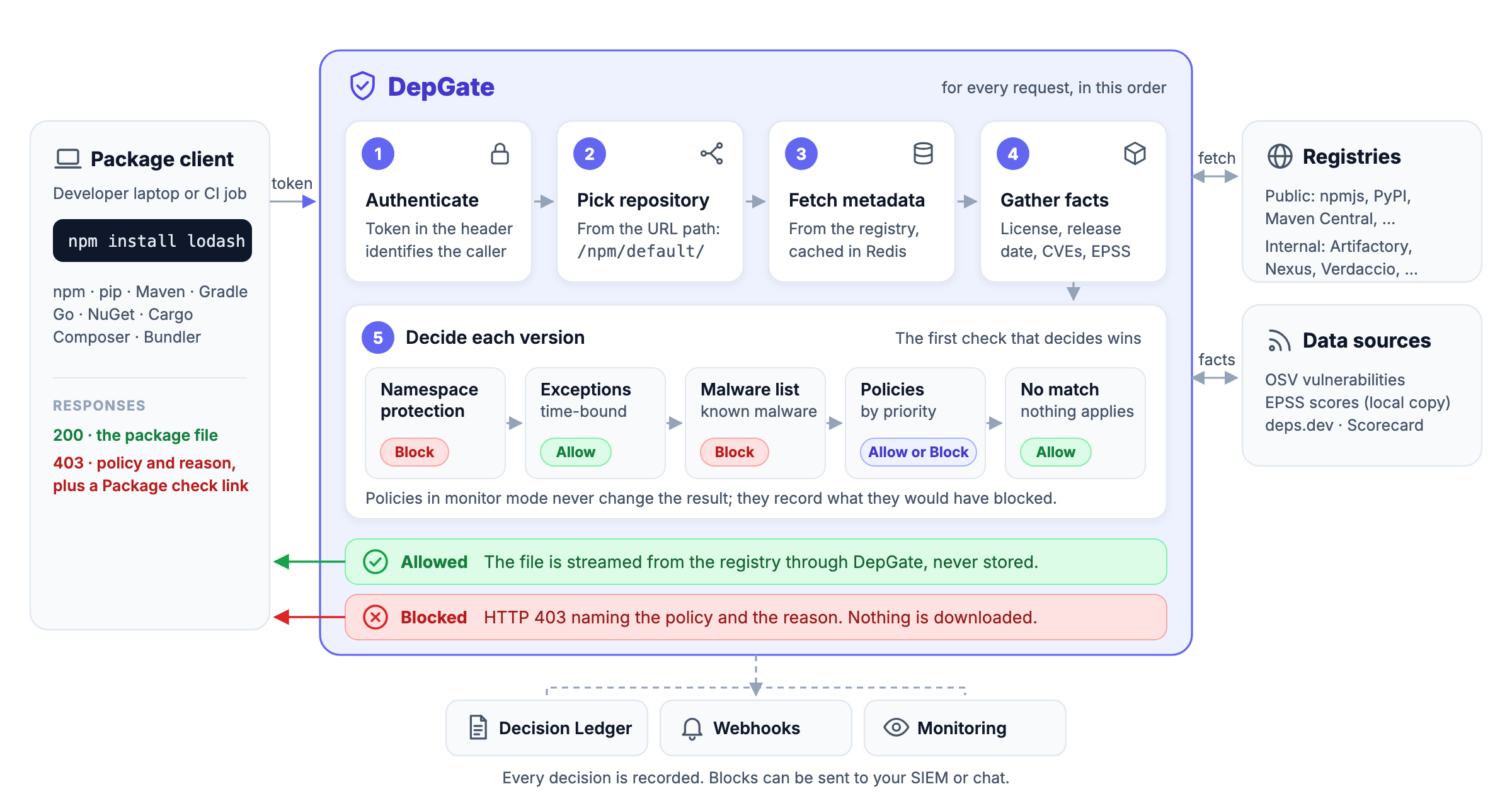1512x806 pixels.
Task: Click the 'Developer laptop or CI job' subtitle
Action: [149, 193]
